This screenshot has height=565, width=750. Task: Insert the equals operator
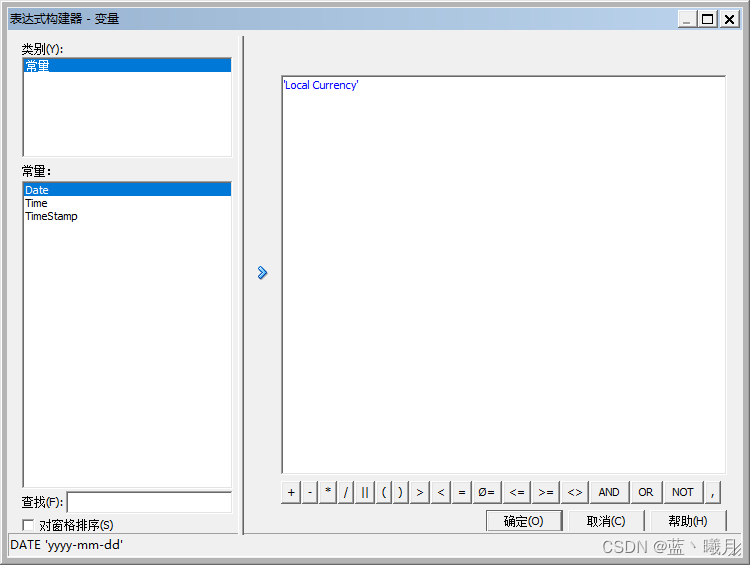click(x=462, y=492)
